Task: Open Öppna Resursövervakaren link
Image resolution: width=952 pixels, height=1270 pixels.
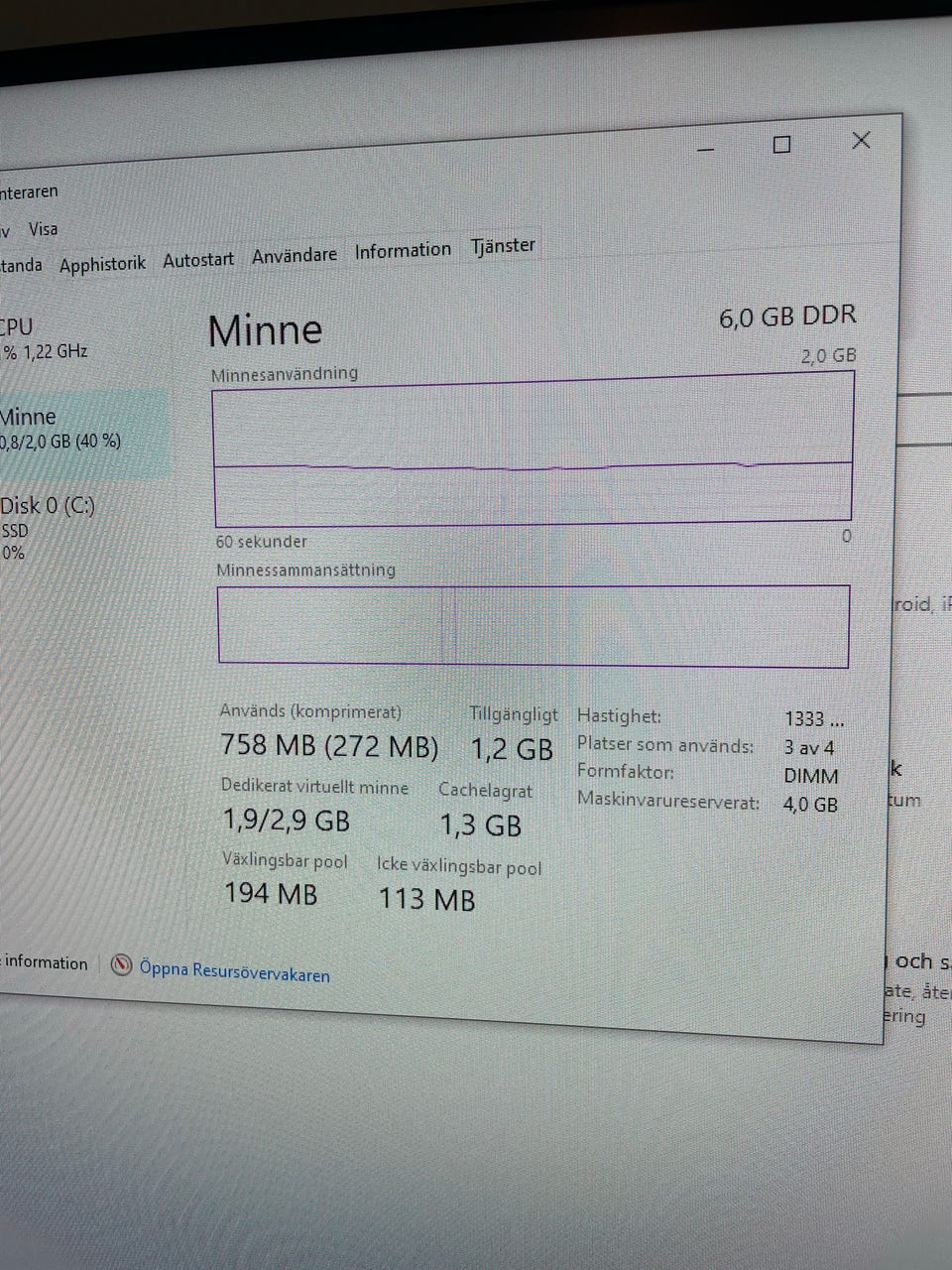Action: point(234,971)
